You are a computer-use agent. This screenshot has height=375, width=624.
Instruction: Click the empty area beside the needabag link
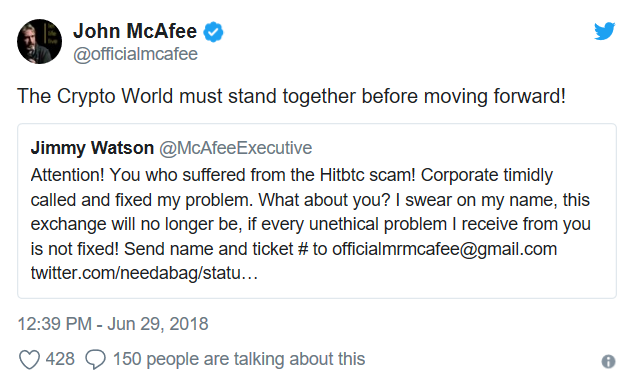point(434,274)
